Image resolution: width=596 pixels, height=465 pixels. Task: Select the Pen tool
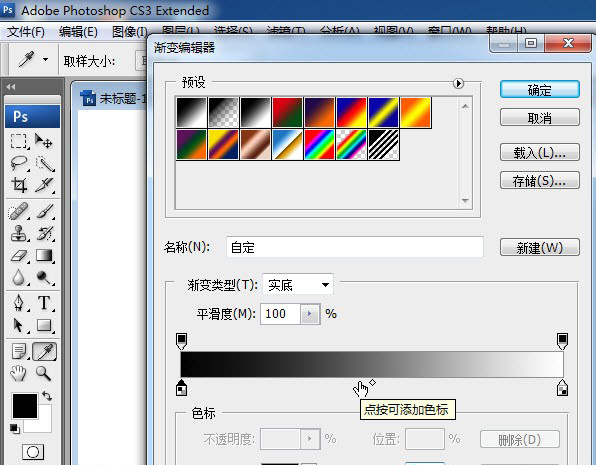pos(18,303)
